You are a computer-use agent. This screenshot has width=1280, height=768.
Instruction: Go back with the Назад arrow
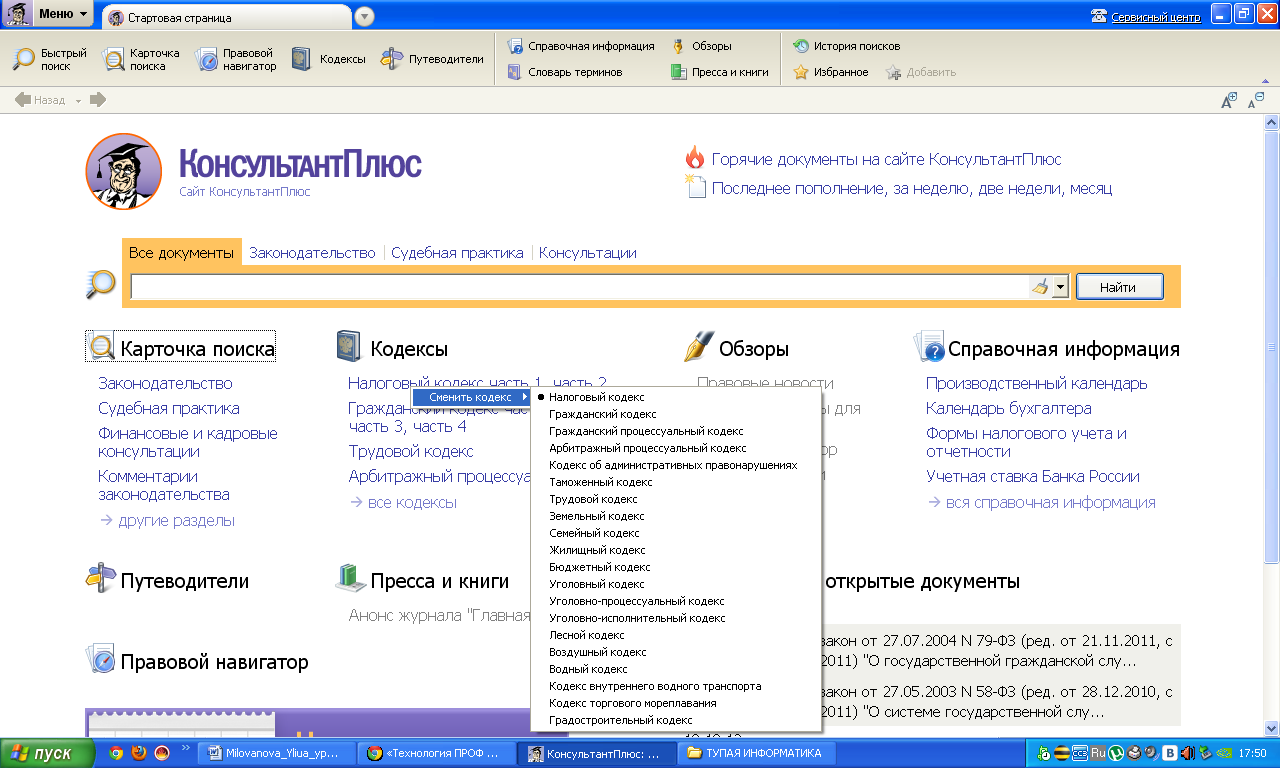click(x=40, y=100)
